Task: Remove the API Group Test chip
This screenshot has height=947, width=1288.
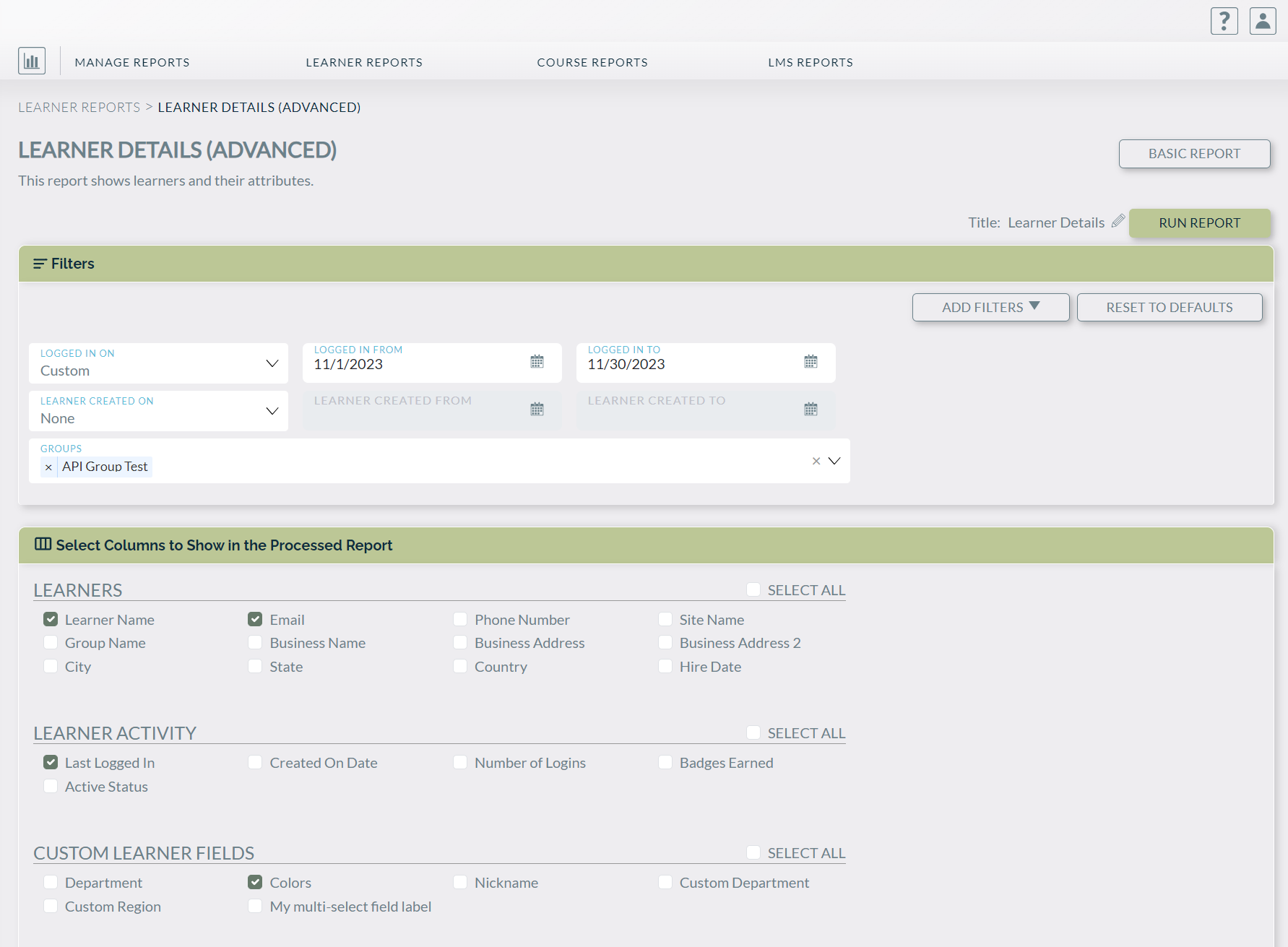Action: pyautogui.click(x=48, y=467)
